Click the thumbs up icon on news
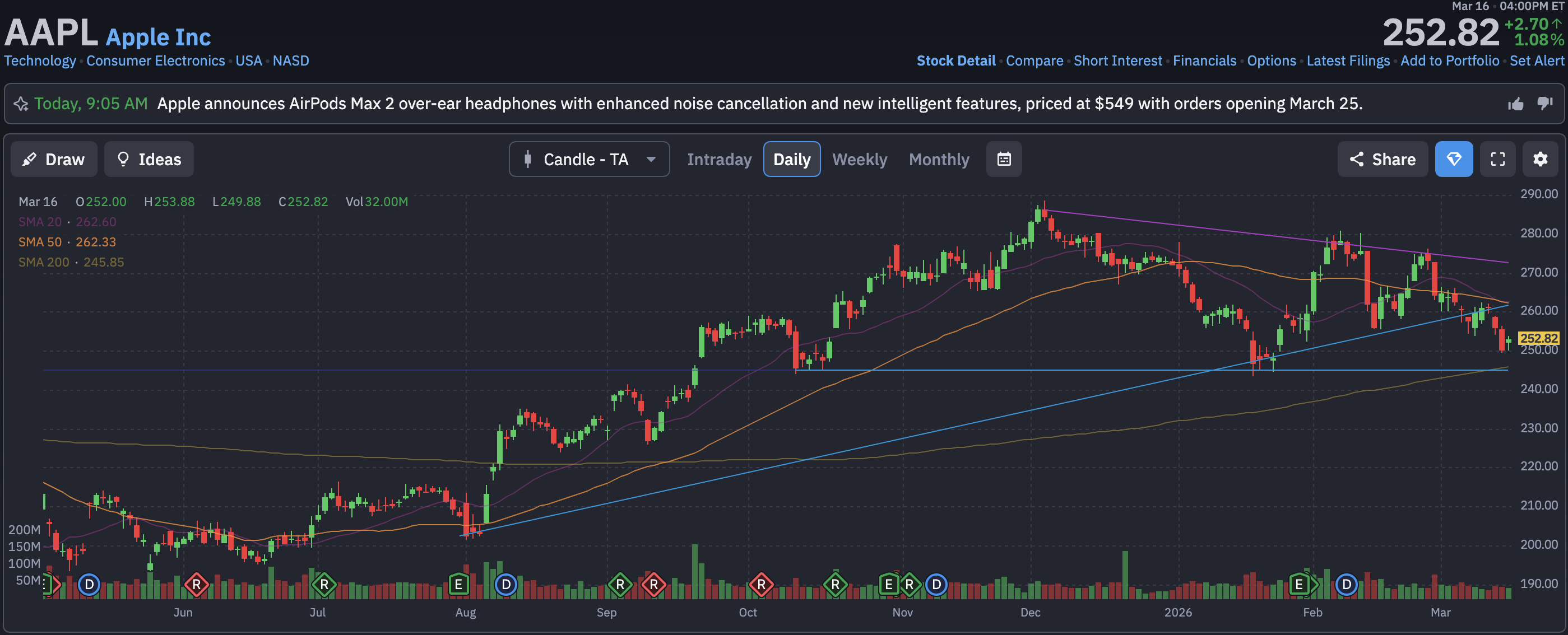The image size is (1568, 635). tap(1516, 104)
